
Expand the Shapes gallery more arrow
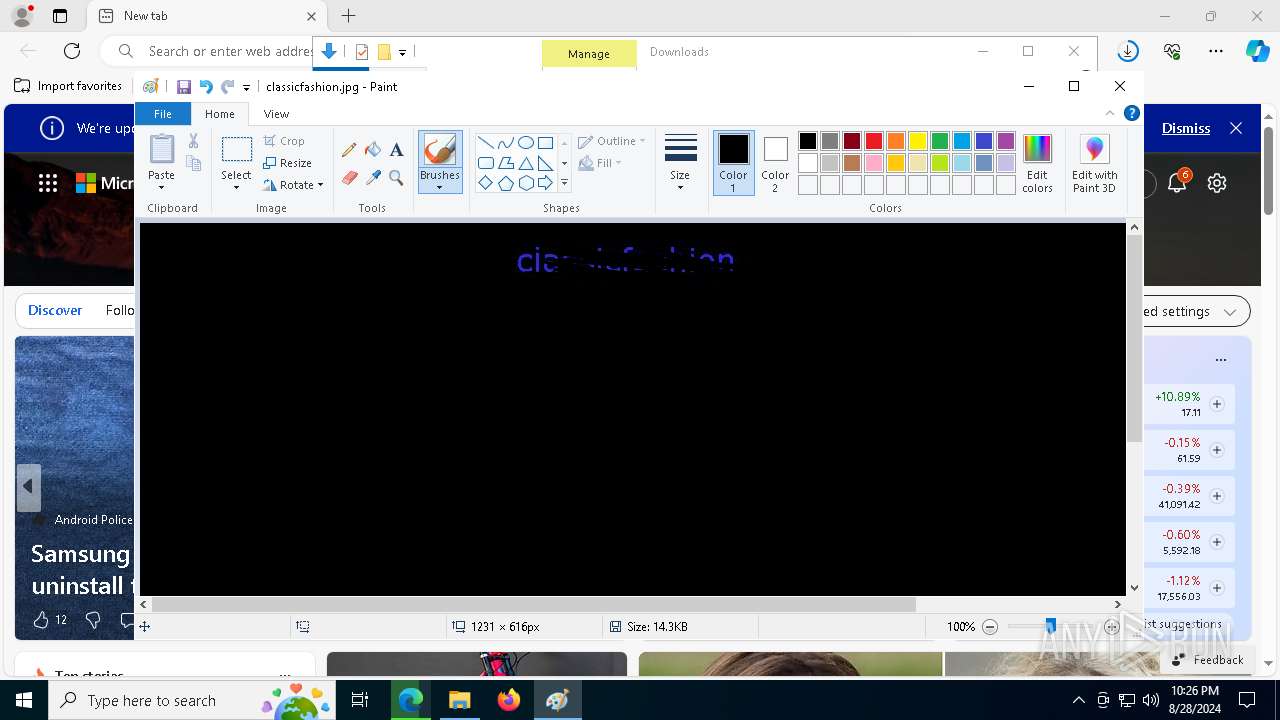click(564, 183)
